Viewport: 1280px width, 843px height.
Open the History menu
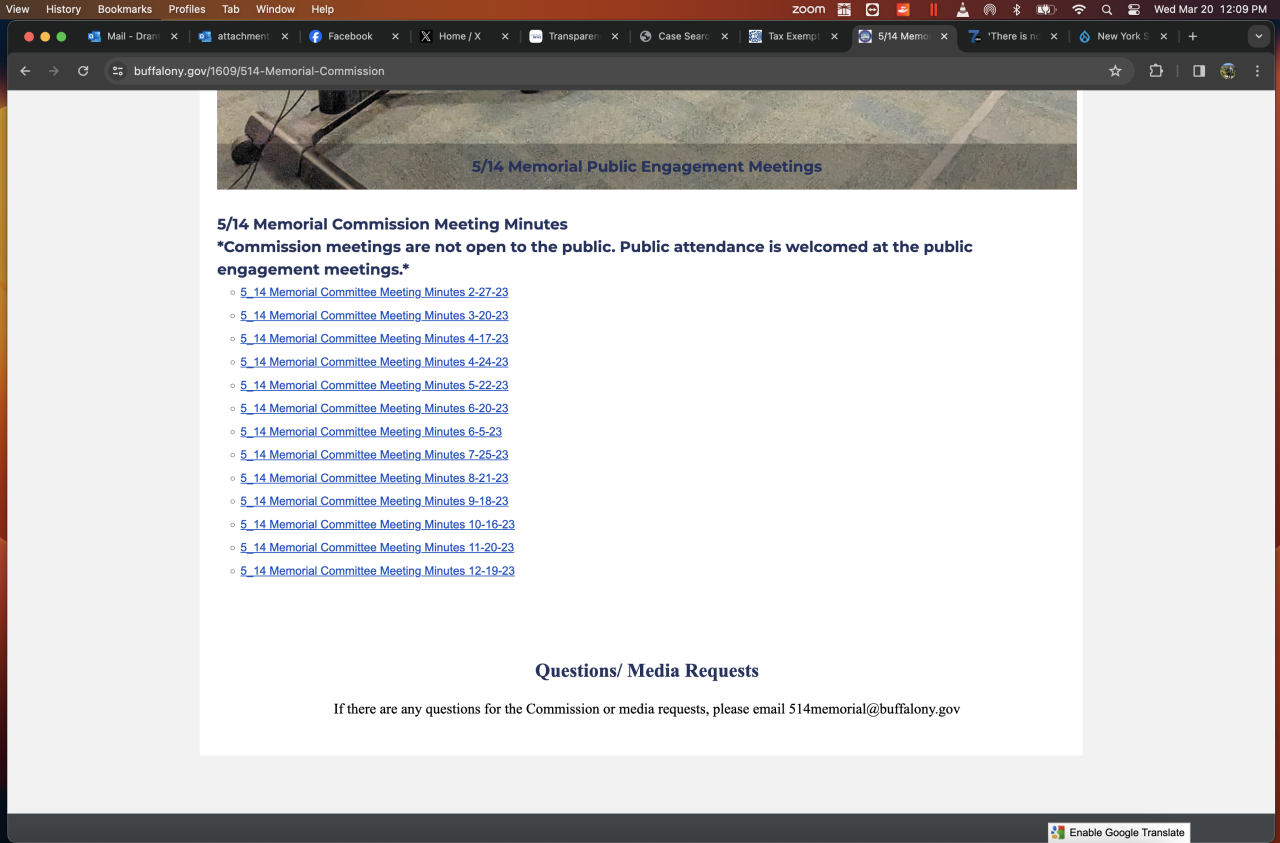pyautogui.click(x=63, y=9)
